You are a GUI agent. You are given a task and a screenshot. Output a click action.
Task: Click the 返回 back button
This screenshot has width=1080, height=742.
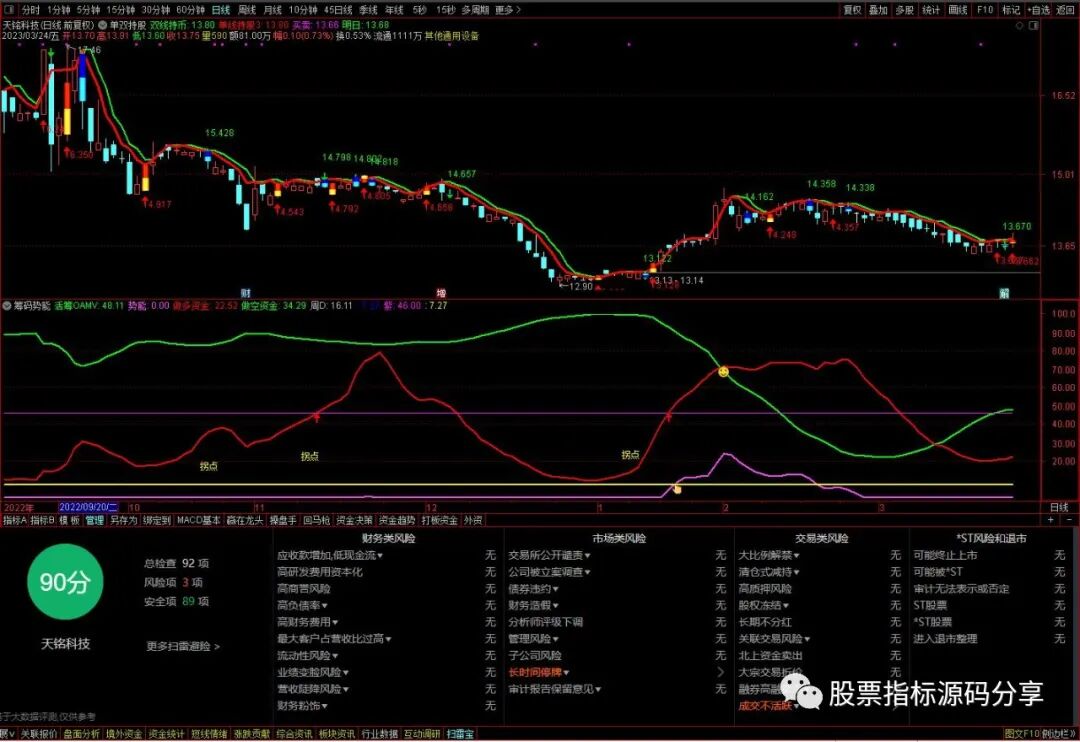1066,10
